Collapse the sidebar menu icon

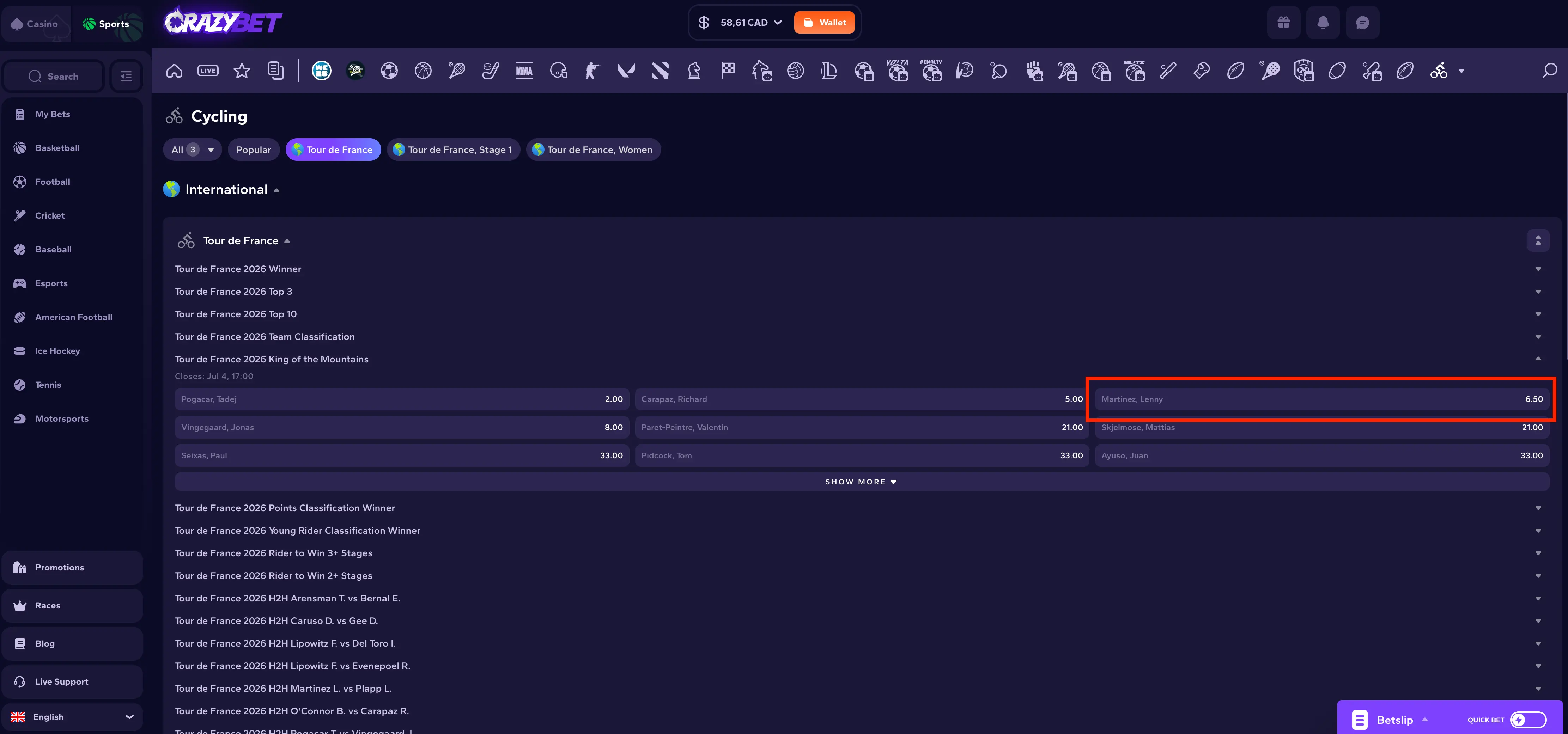coord(126,76)
